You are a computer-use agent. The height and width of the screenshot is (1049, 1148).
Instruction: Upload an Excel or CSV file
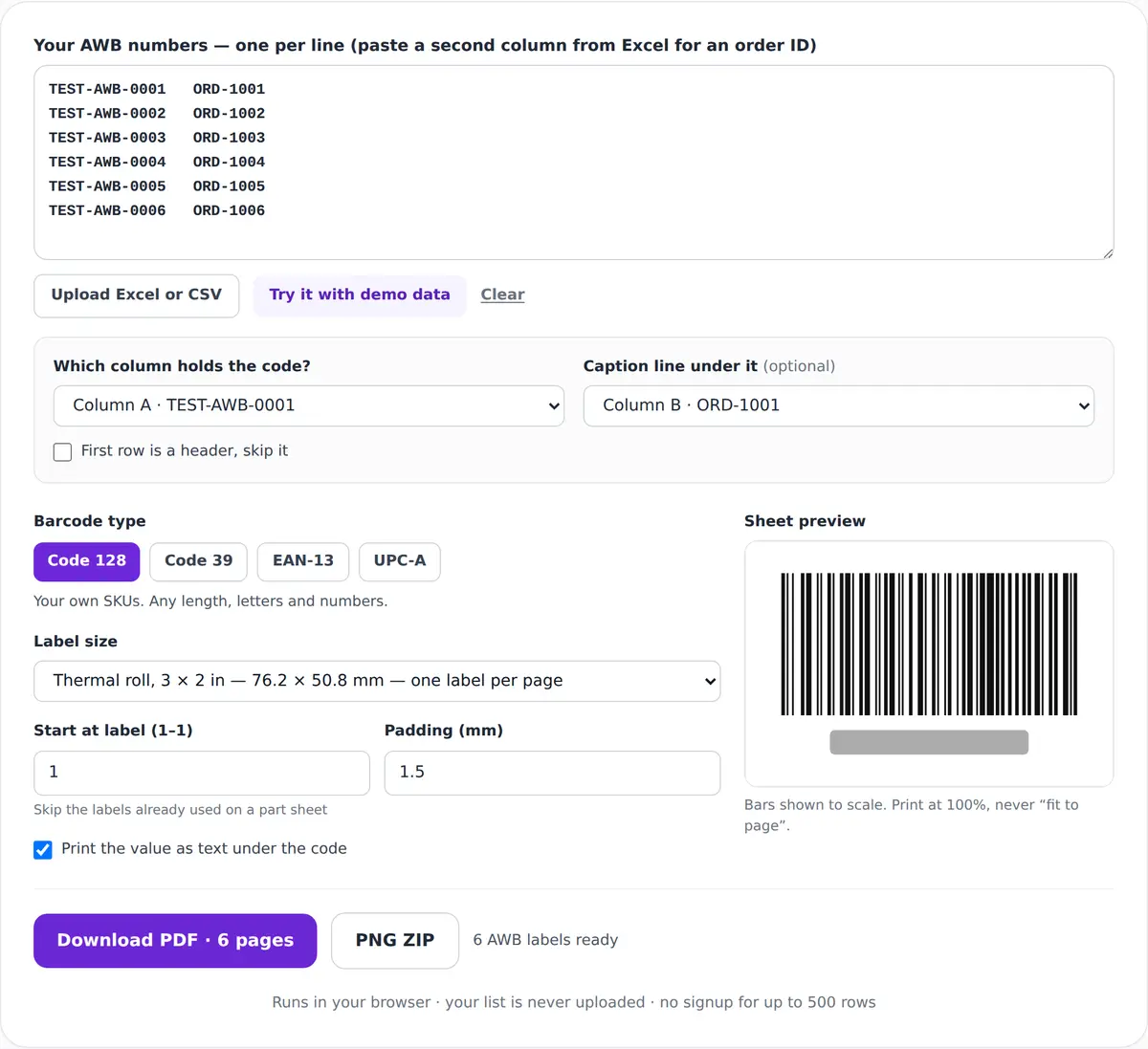(137, 295)
